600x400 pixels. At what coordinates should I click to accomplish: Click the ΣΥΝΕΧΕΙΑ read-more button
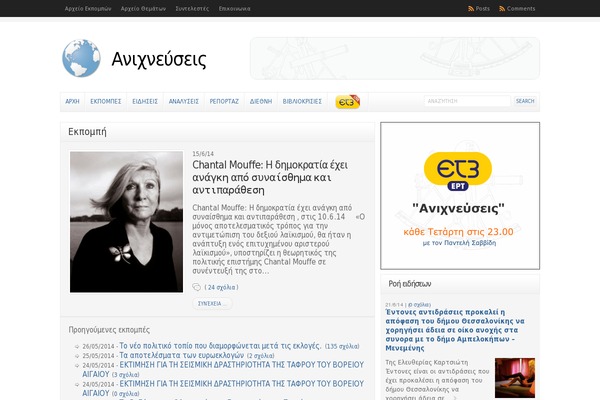click(212, 304)
